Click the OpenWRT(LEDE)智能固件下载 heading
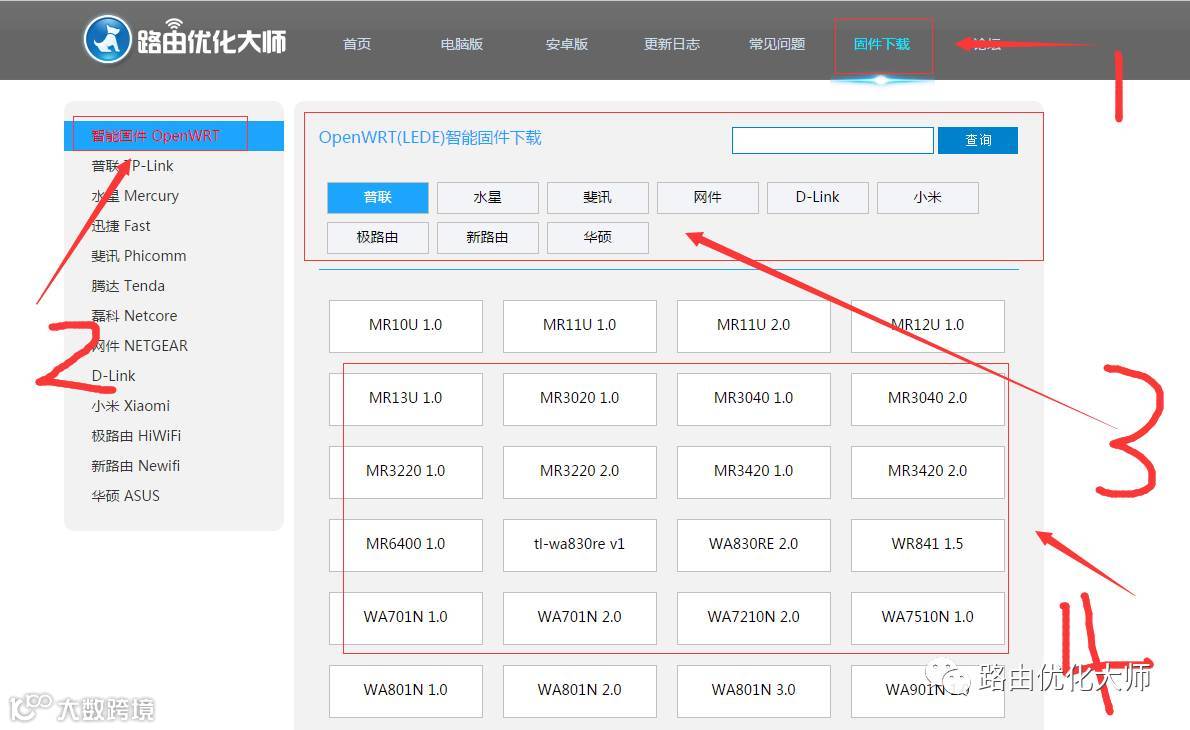This screenshot has height=730, width=1190. pyautogui.click(x=430, y=137)
